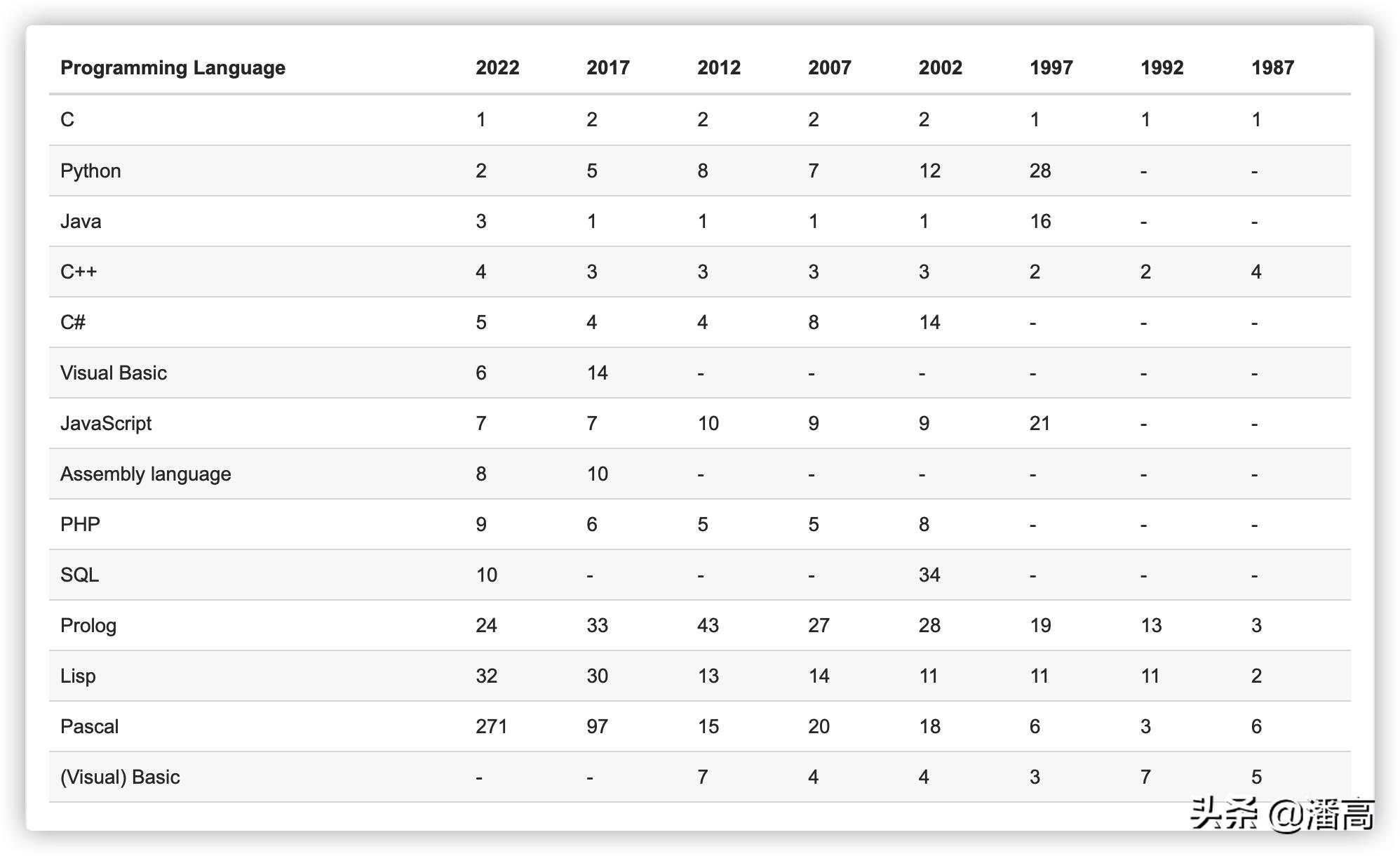This screenshot has width=1400, height=856.
Task: Select the Python row label
Action: coord(90,171)
